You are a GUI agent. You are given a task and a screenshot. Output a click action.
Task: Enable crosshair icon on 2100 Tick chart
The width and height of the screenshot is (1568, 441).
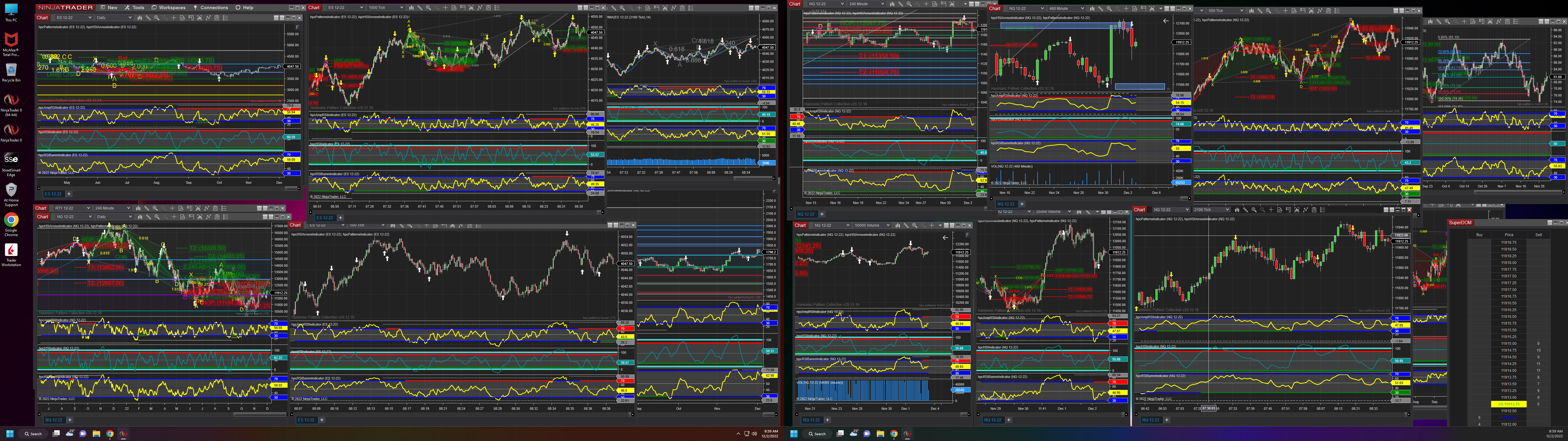[x=1271, y=210]
